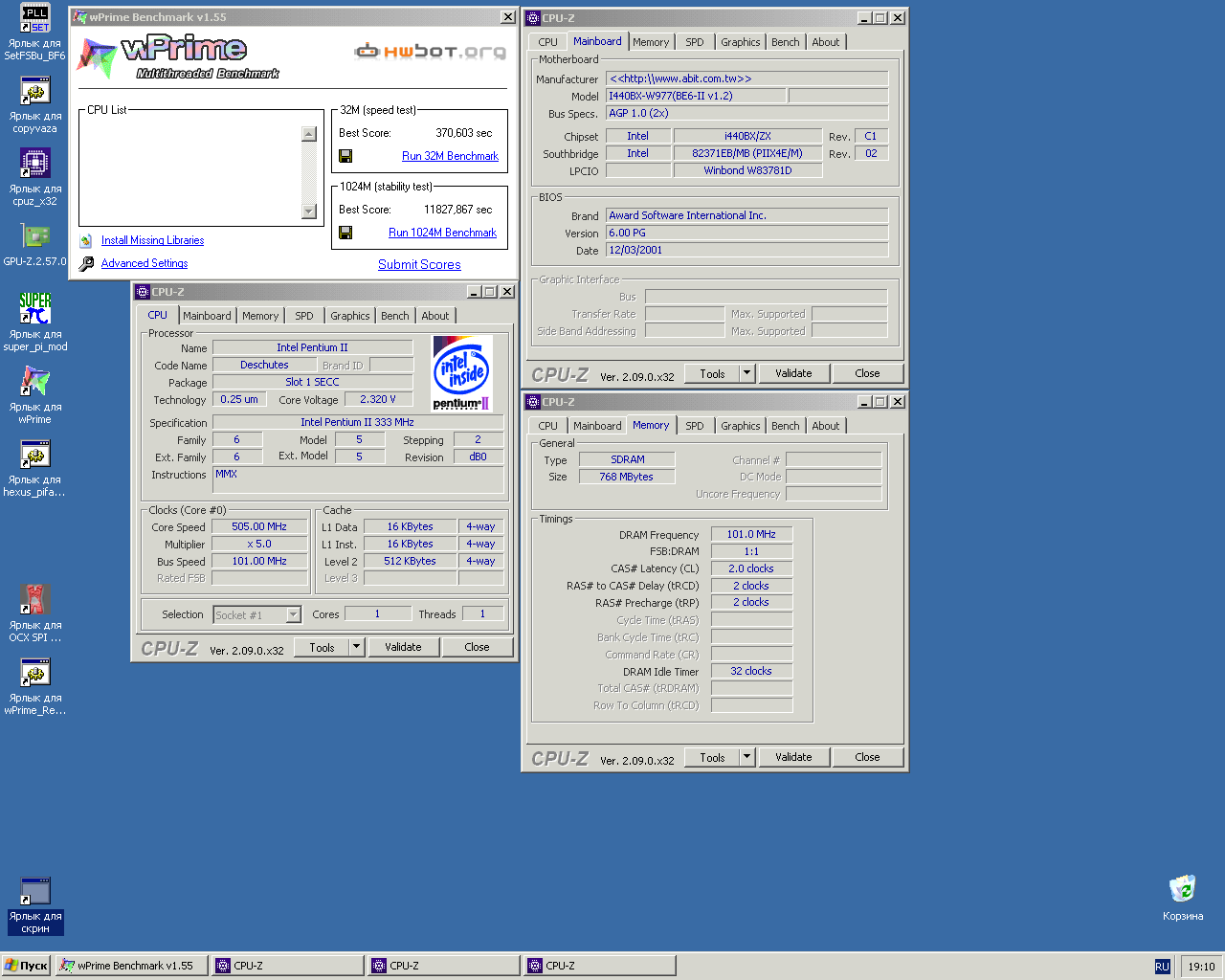Run the 32M Benchmark
Viewport: 1225px width, 980px height.
point(450,156)
